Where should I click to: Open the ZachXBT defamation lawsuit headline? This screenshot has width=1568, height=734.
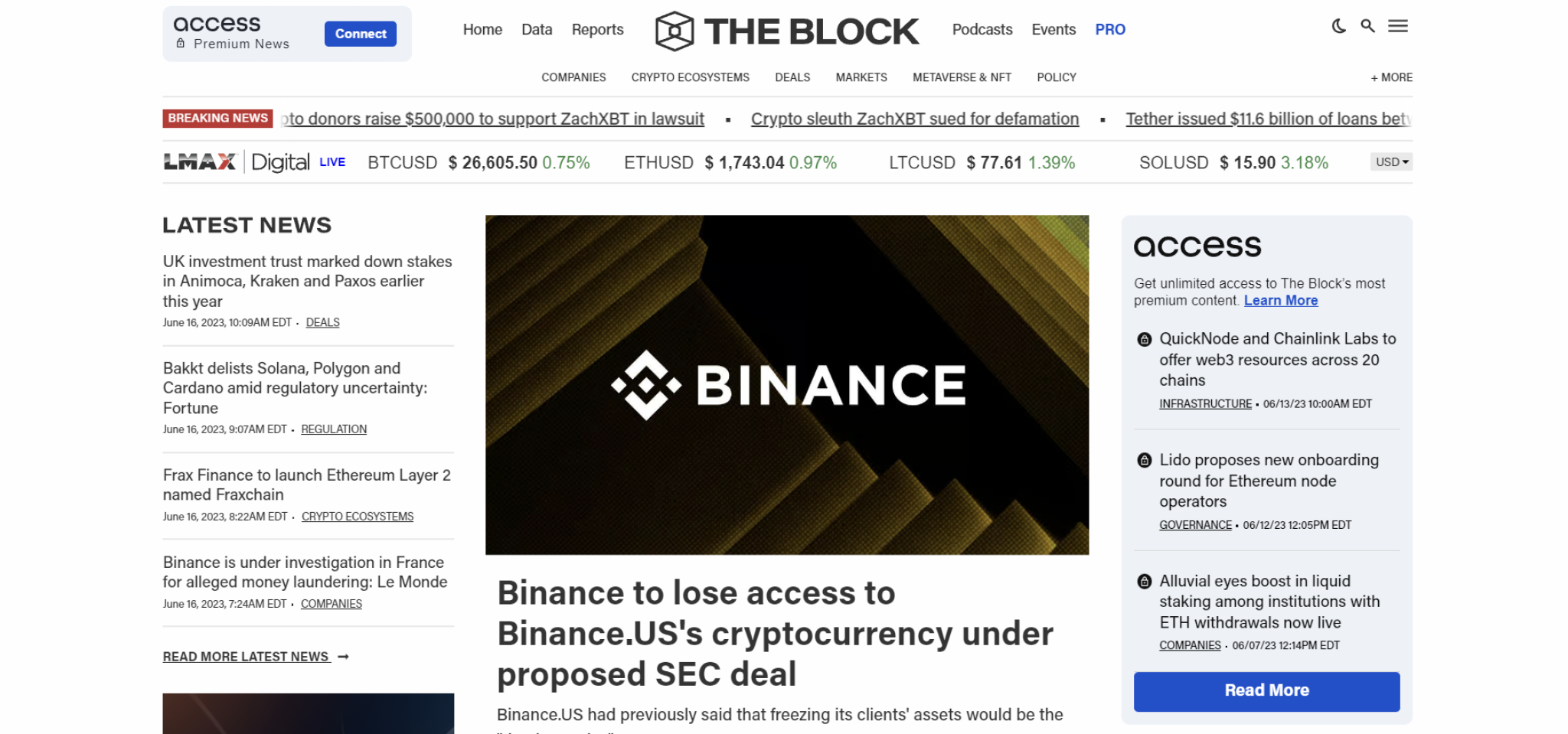point(914,119)
